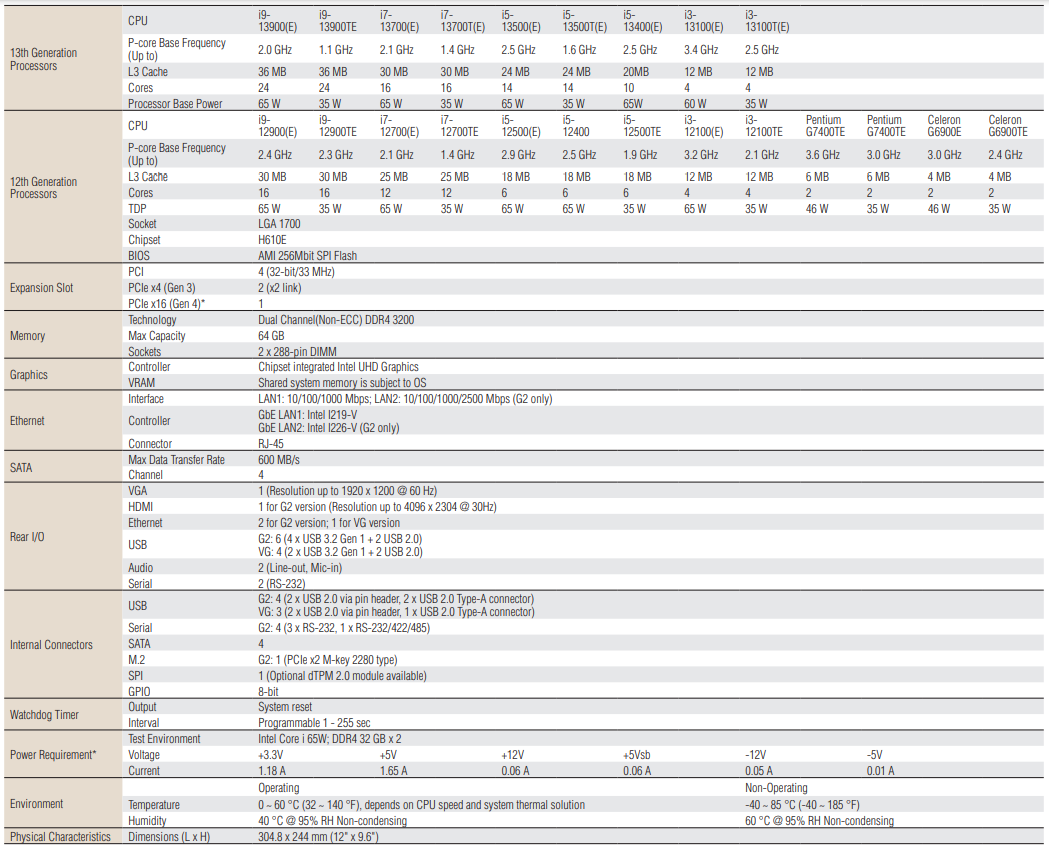Select 'G2: 1 (PCIe x2 M-key 2280 type)'
The width and height of the screenshot is (1049, 848).
point(328,660)
